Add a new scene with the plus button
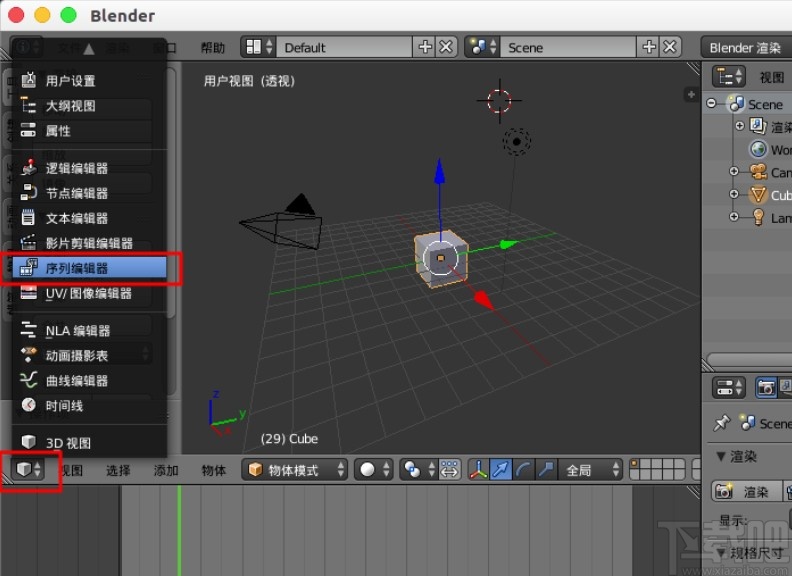This screenshot has width=792, height=576. (649, 47)
